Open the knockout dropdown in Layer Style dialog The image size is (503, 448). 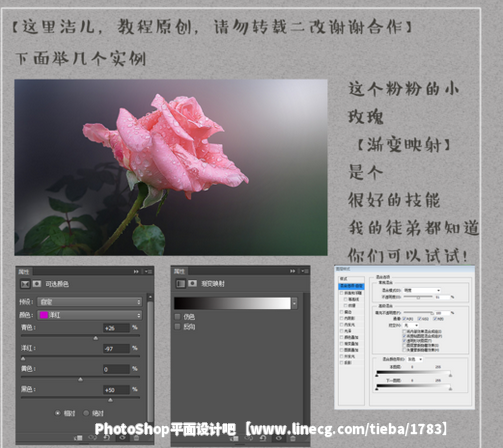pyautogui.click(x=411, y=325)
